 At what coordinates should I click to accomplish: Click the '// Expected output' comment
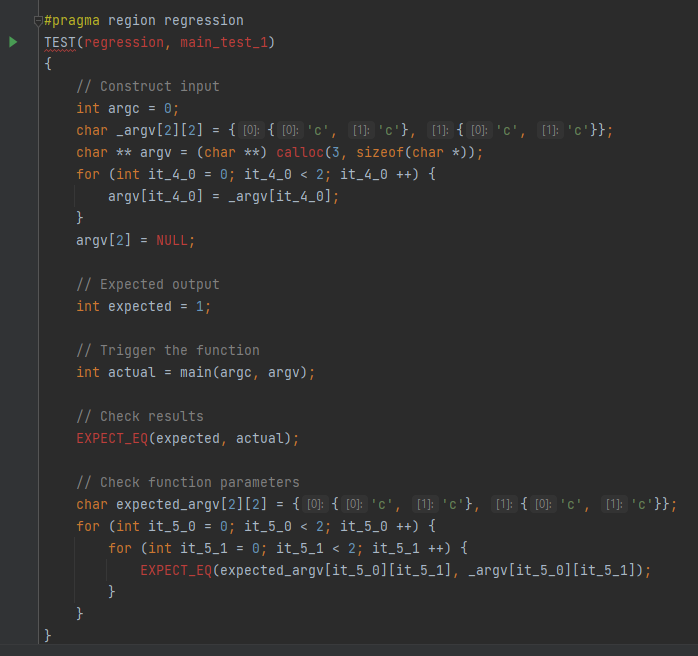(147, 284)
